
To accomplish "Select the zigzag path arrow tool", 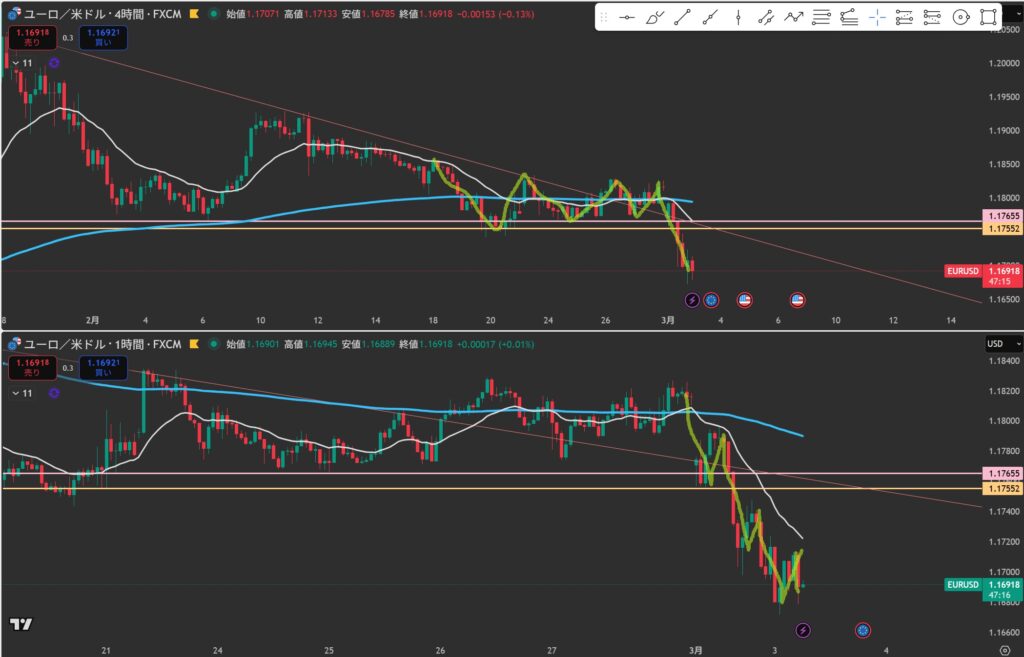I will [794, 17].
